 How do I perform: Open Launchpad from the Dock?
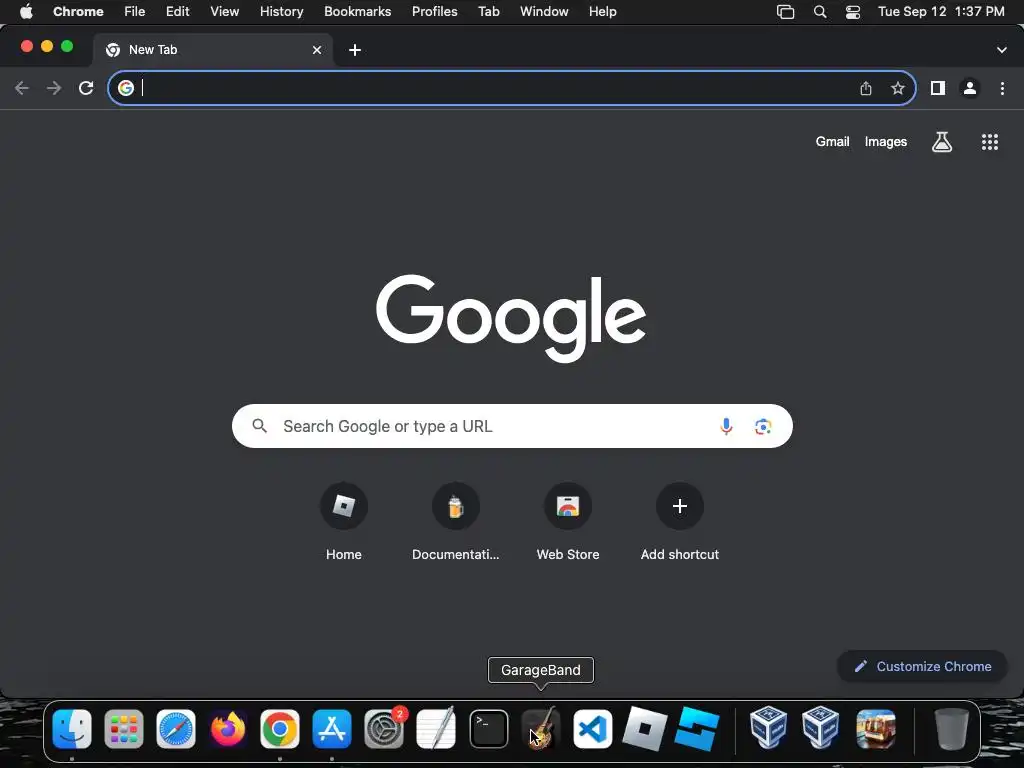tap(123, 729)
